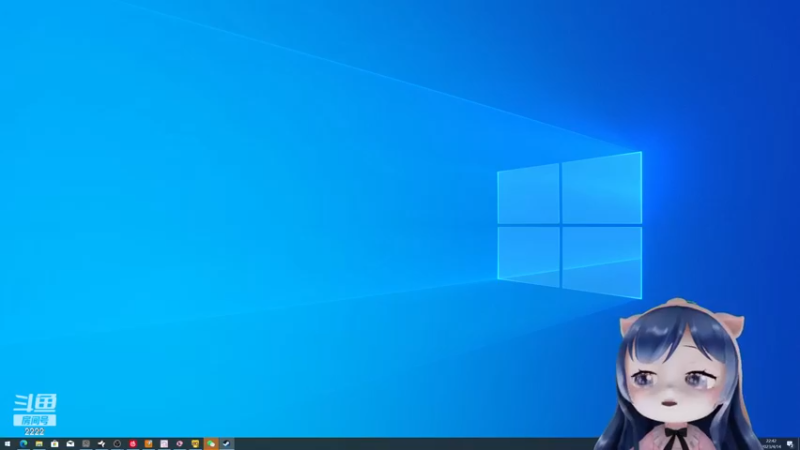
Task: Open the white pinwheel taskbar icon
Action: coord(102,444)
